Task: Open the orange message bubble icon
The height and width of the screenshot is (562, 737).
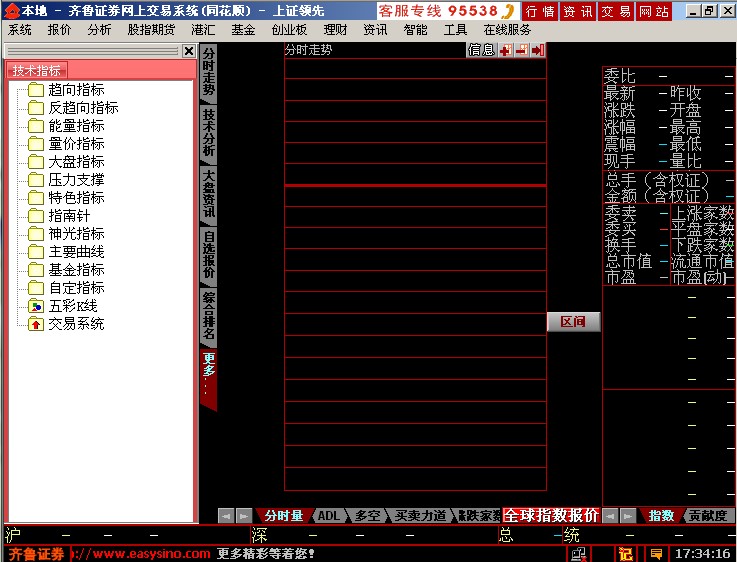Action: click(x=657, y=554)
